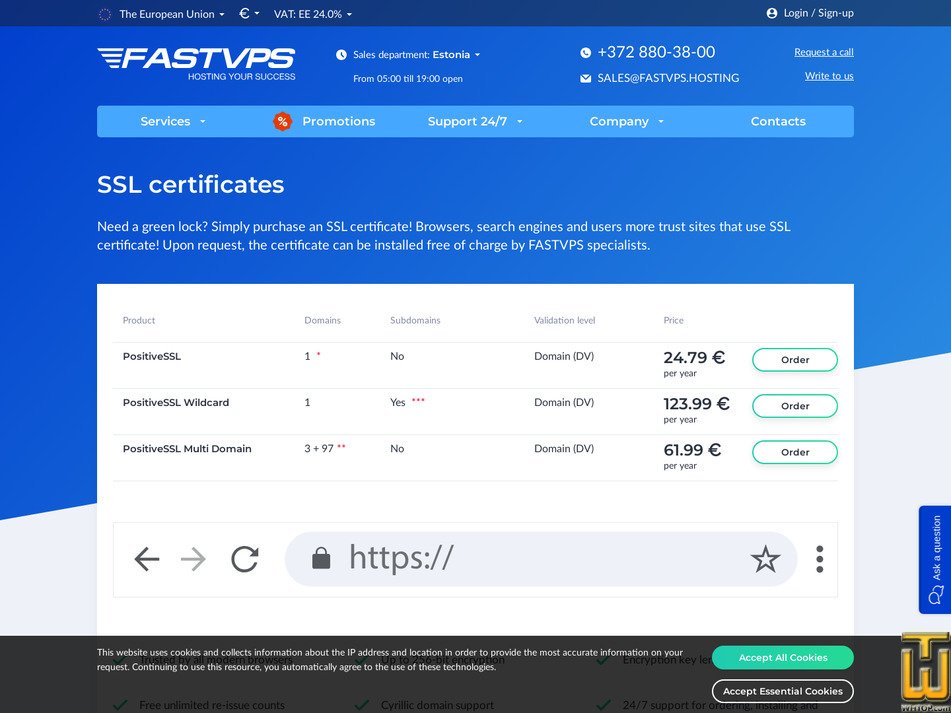951x713 pixels.
Task: Click the forward arrow in https illustration
Action: (x=193, y=559)
